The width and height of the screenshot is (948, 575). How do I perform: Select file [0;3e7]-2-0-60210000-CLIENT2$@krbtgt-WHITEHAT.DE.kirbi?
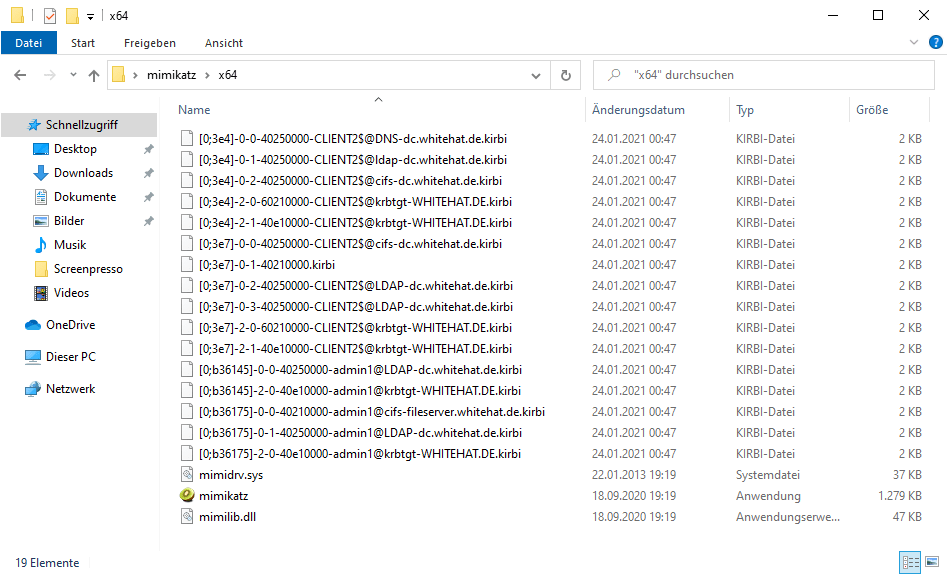[x=356, y=328]
